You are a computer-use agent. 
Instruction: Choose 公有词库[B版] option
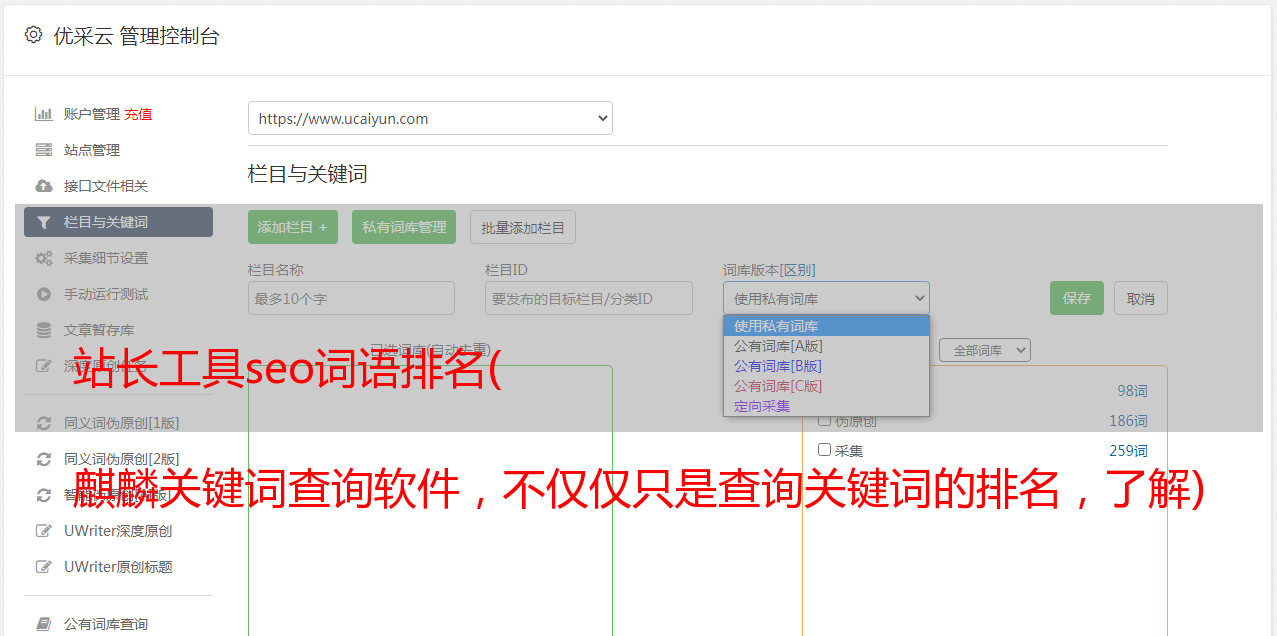826,366
